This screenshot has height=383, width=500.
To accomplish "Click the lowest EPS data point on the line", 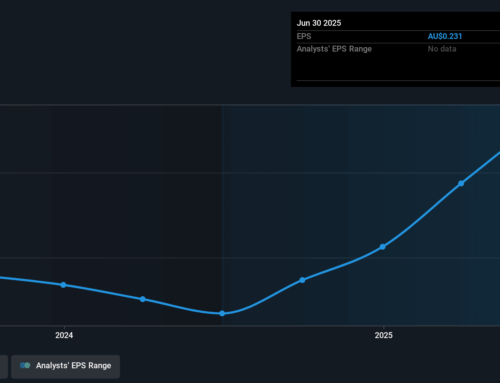I will 222,313.
